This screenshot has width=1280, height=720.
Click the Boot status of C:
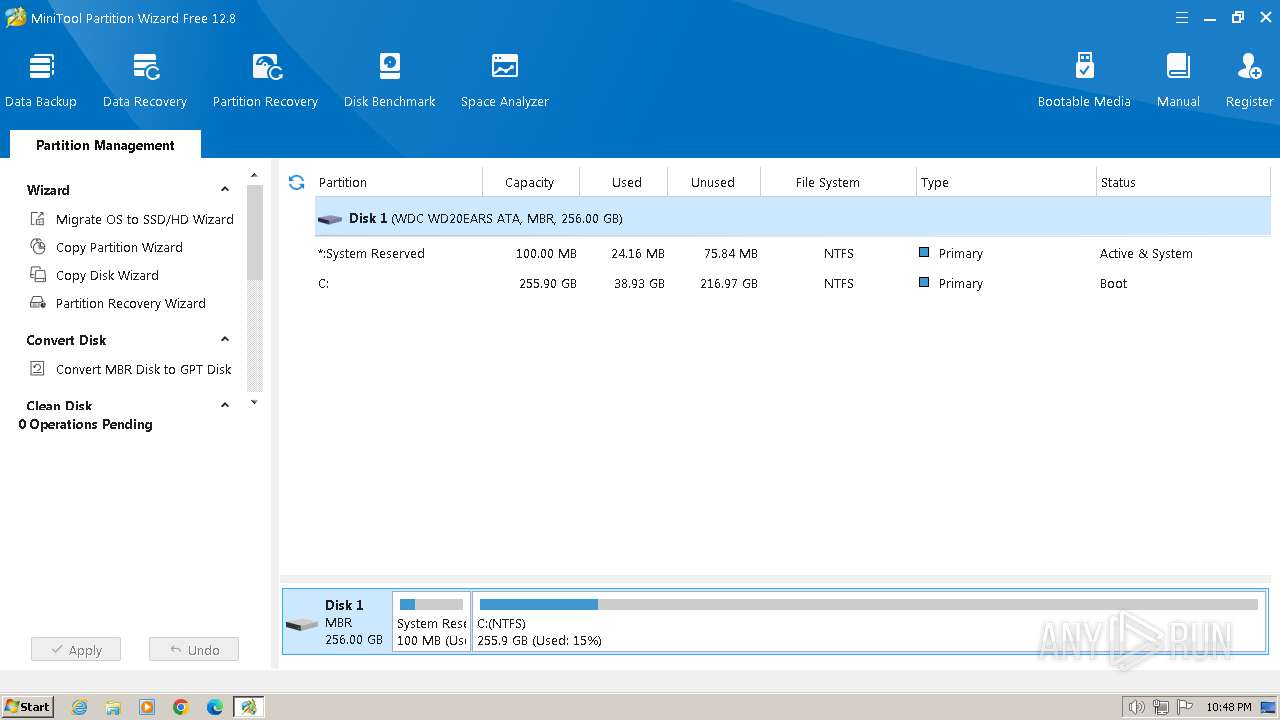pyautogui.click(x=1113, y=283)
